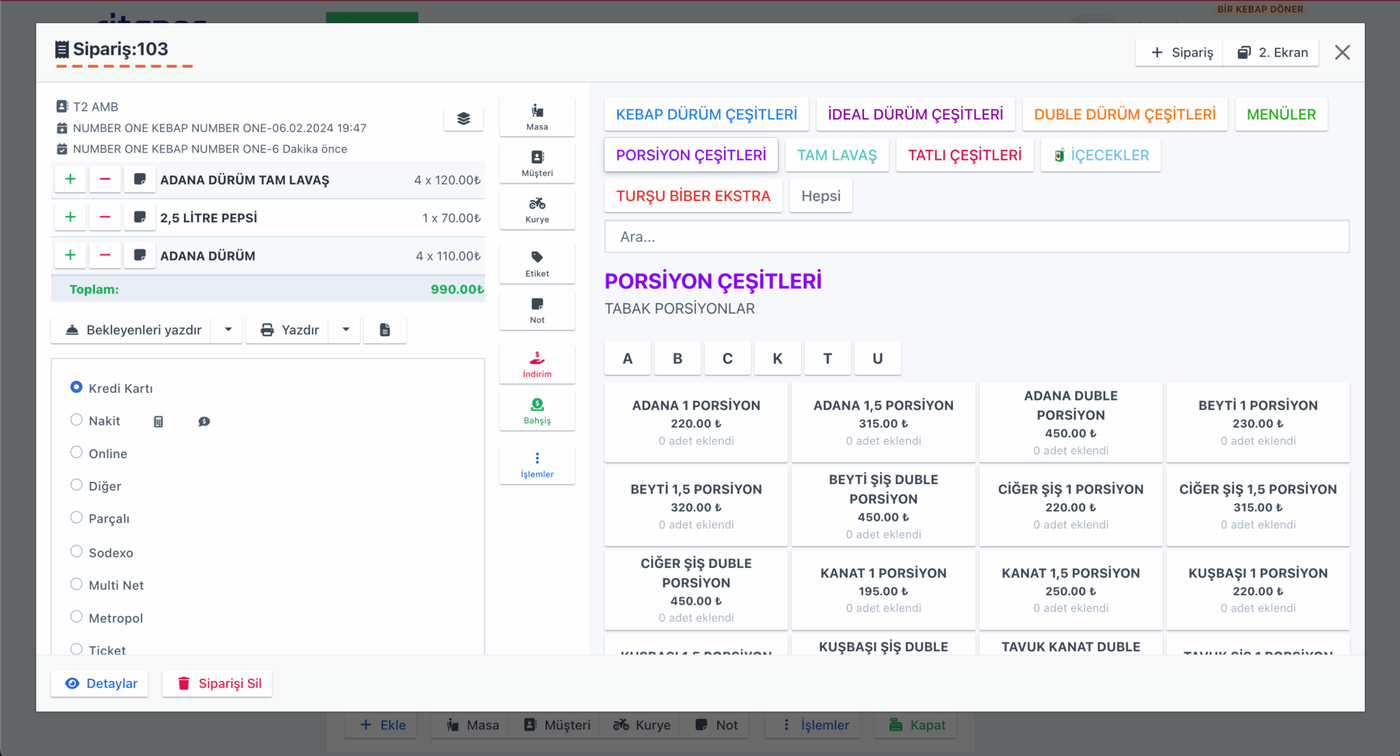1400x756 pixels.
Task: Choose the Multi Net payment option
Action: 76,584
